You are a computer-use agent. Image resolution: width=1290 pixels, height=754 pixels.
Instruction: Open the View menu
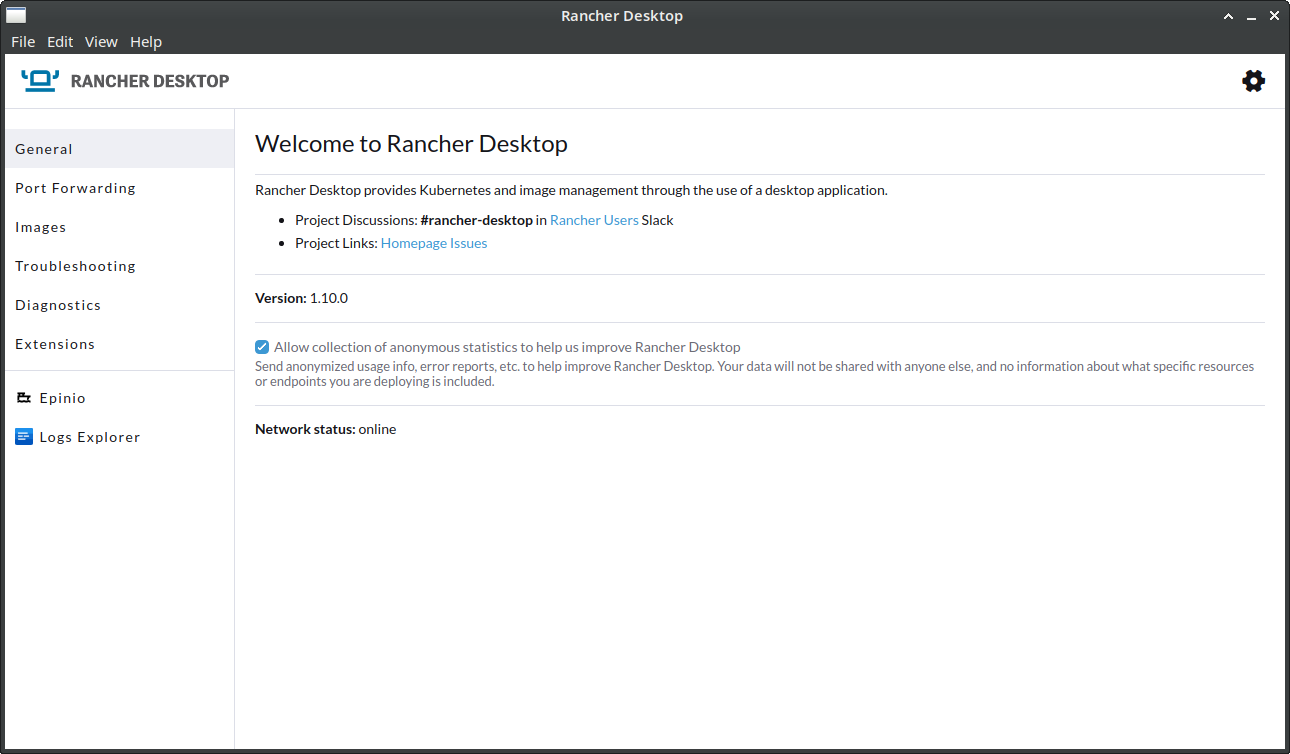[101, 41]
